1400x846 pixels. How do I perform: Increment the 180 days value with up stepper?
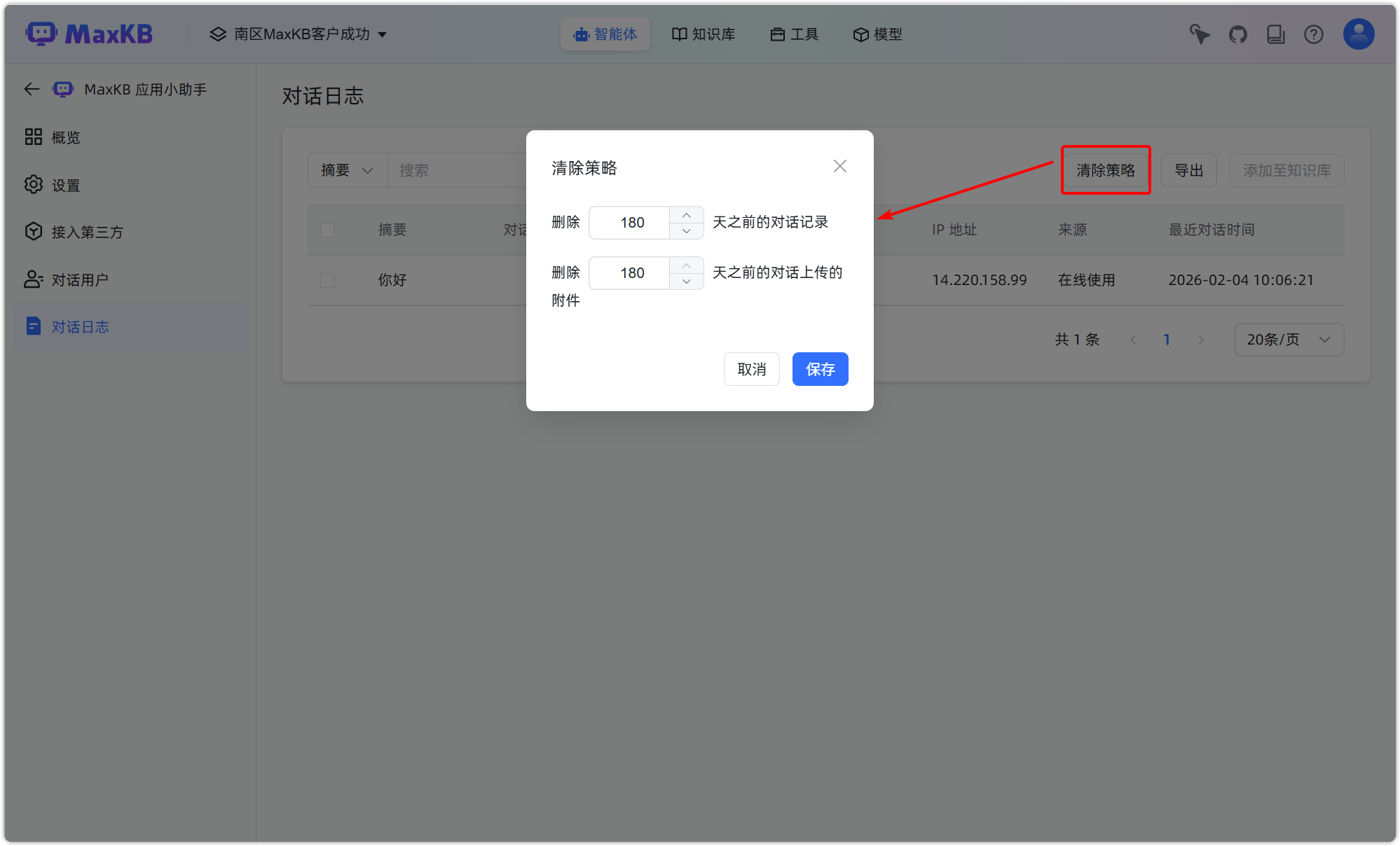(686, 215)
